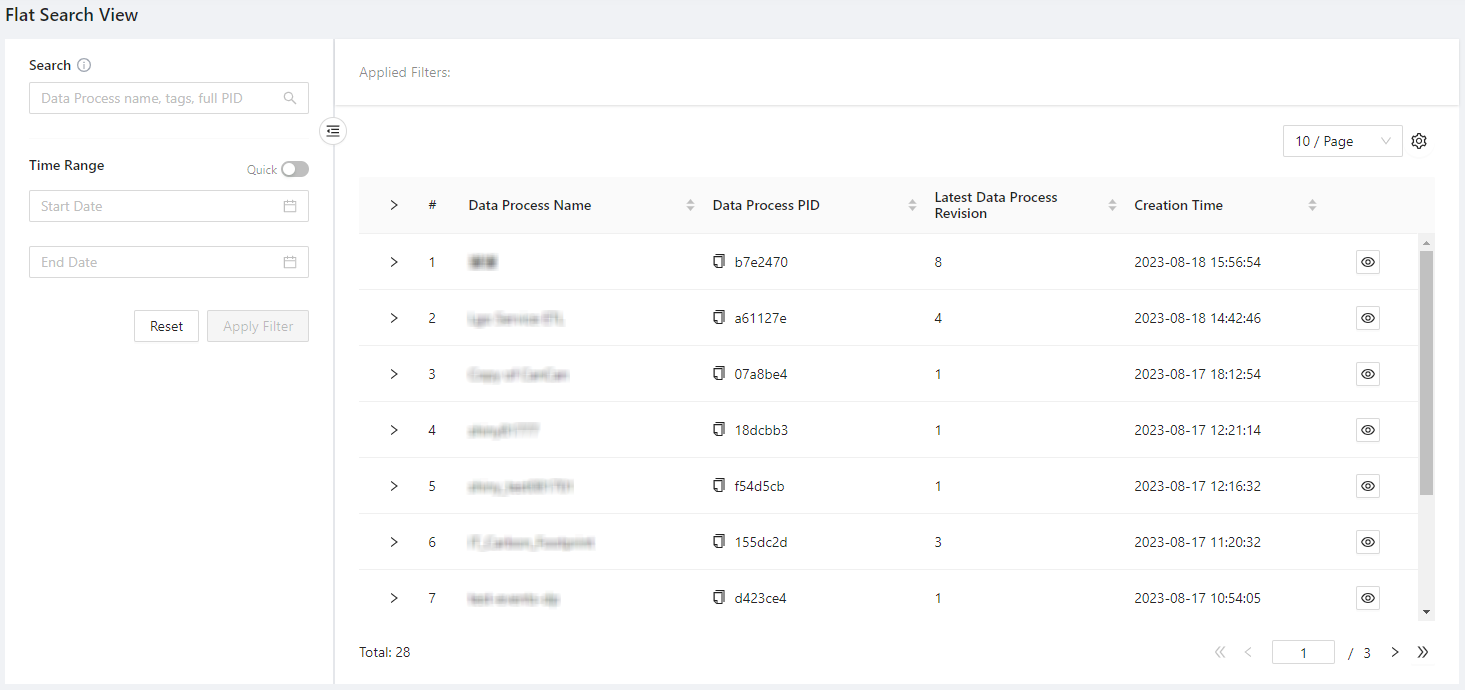Copy PID 155dc2d using copy icon
1465x690 pixels.
coord(718,542)
